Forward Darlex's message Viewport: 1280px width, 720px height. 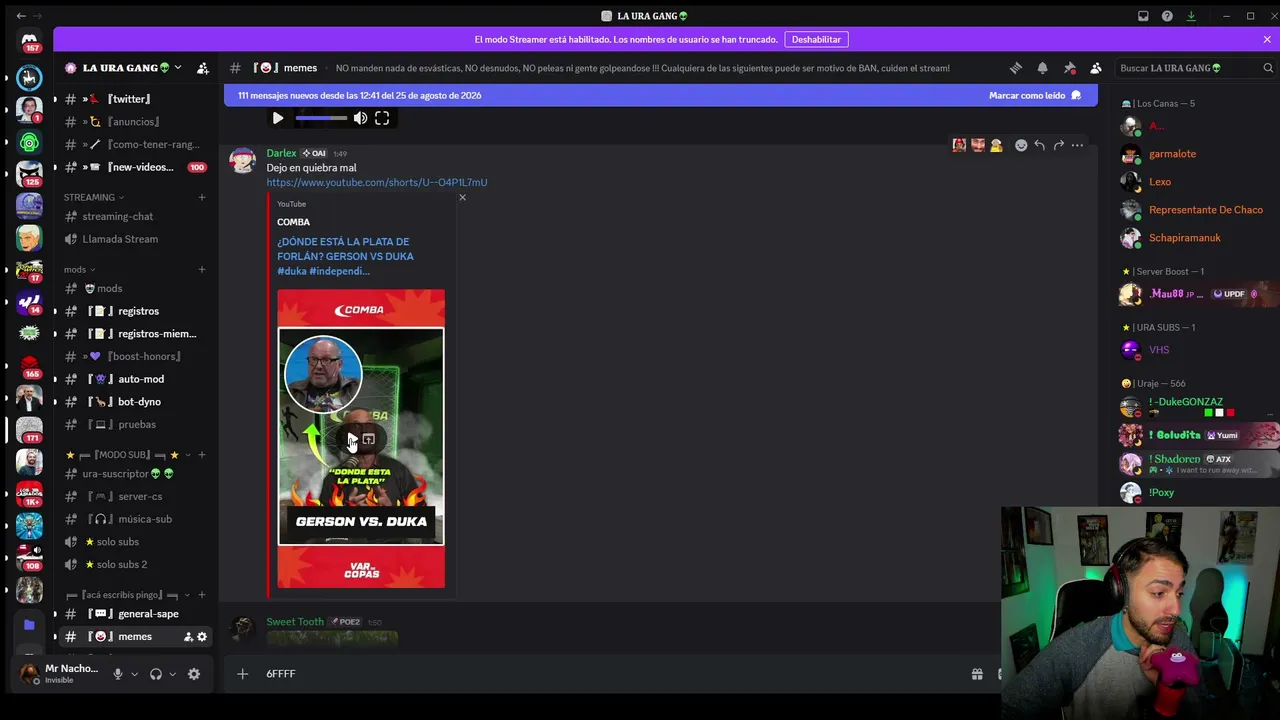pyautogui.click(x=1058, y=145)
